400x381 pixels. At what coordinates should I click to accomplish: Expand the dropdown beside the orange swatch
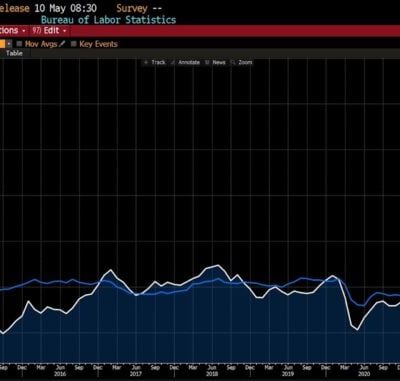point(9,44)
